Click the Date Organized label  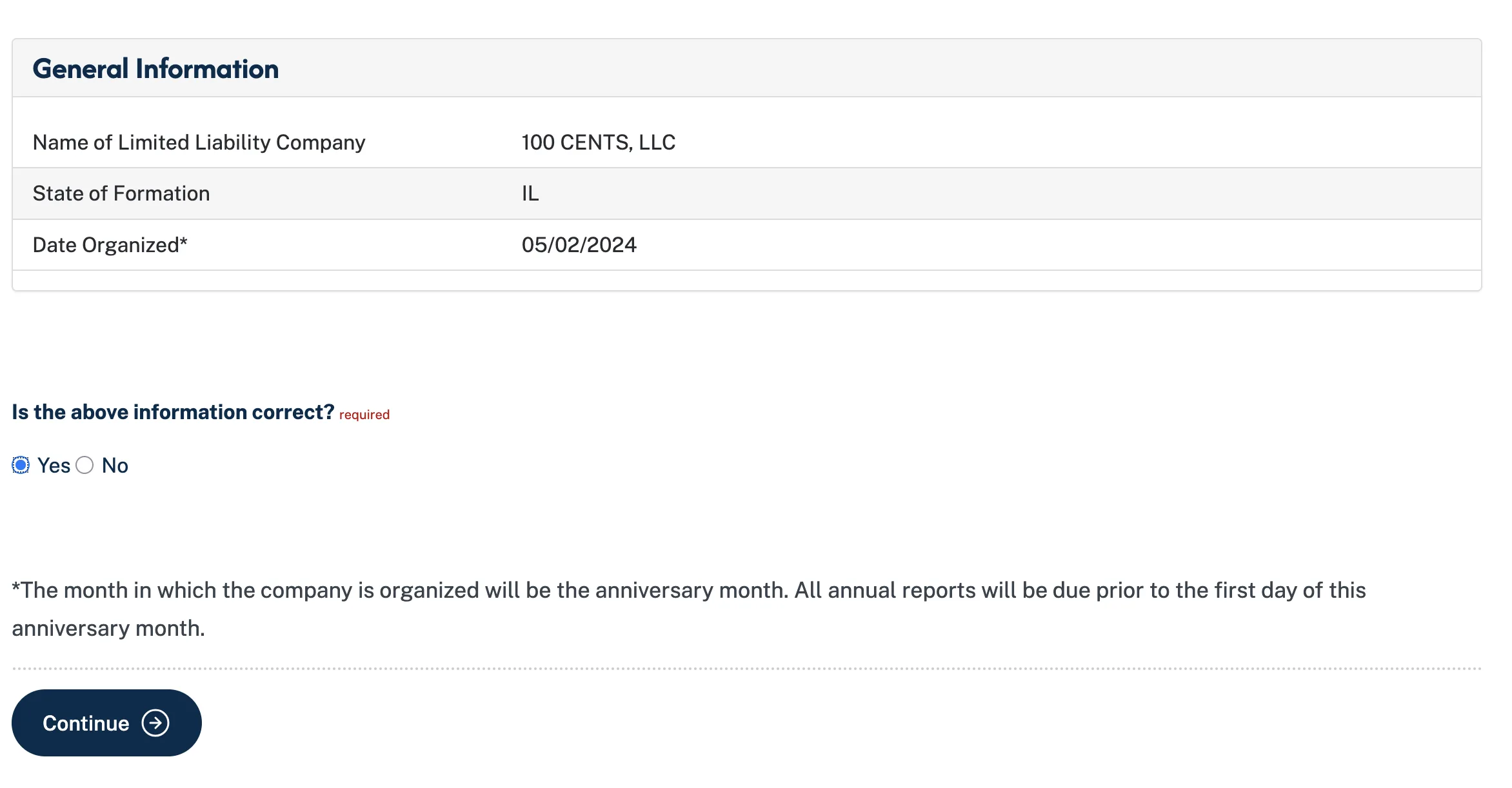(110, 244)
